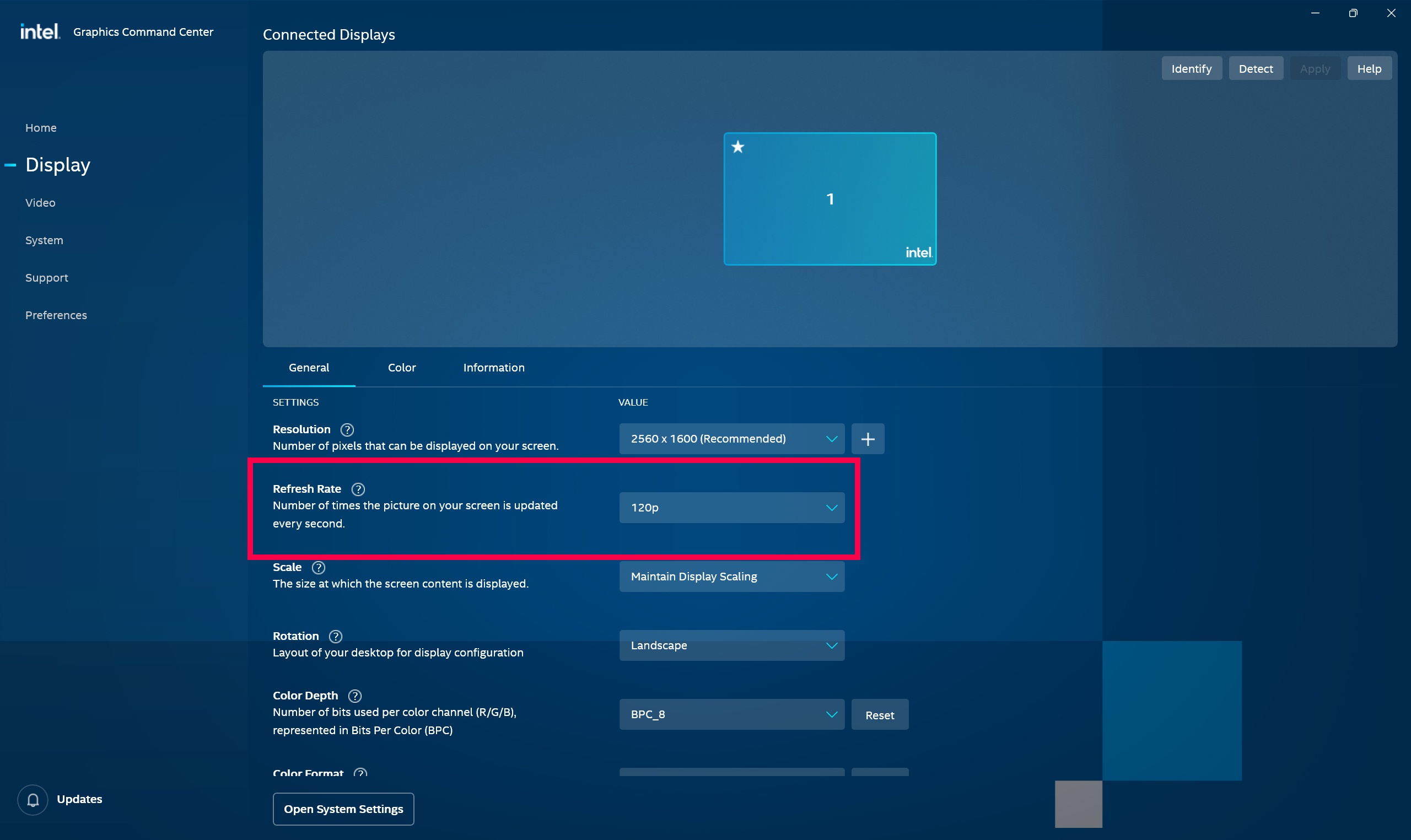Switch to the Information tab
The width and height of the screenshot is (1411, 840).
(494, 367)
